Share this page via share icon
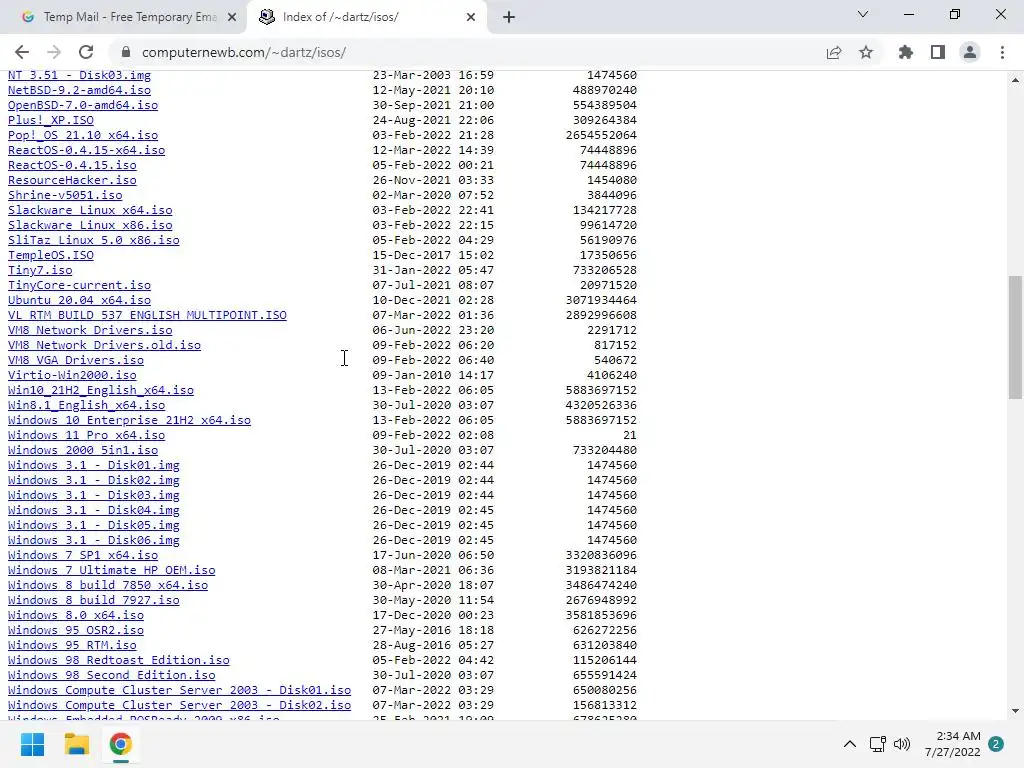Viewport: 1024px width, 768px height. [x=833, y=52]
